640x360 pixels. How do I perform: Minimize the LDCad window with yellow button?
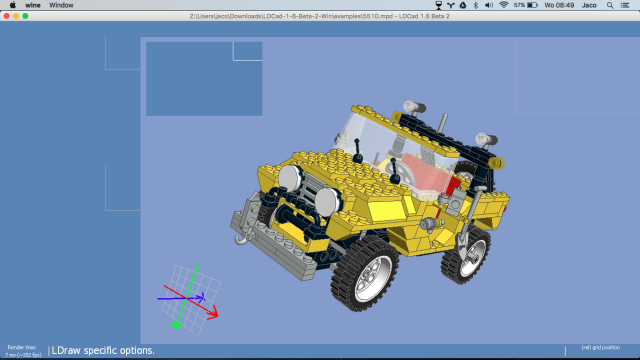(16, 16)
